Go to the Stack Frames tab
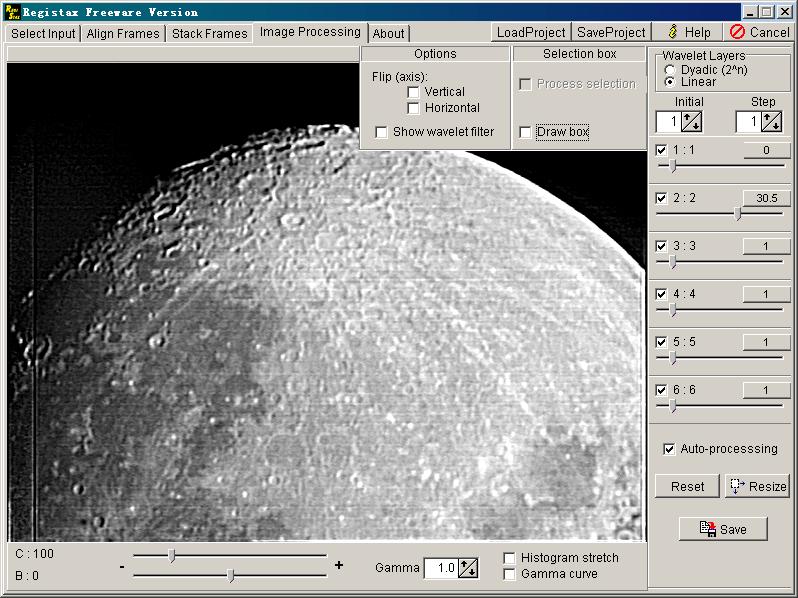Image resolution: width=798 pixels, height=598 pixels. [209, 34]
